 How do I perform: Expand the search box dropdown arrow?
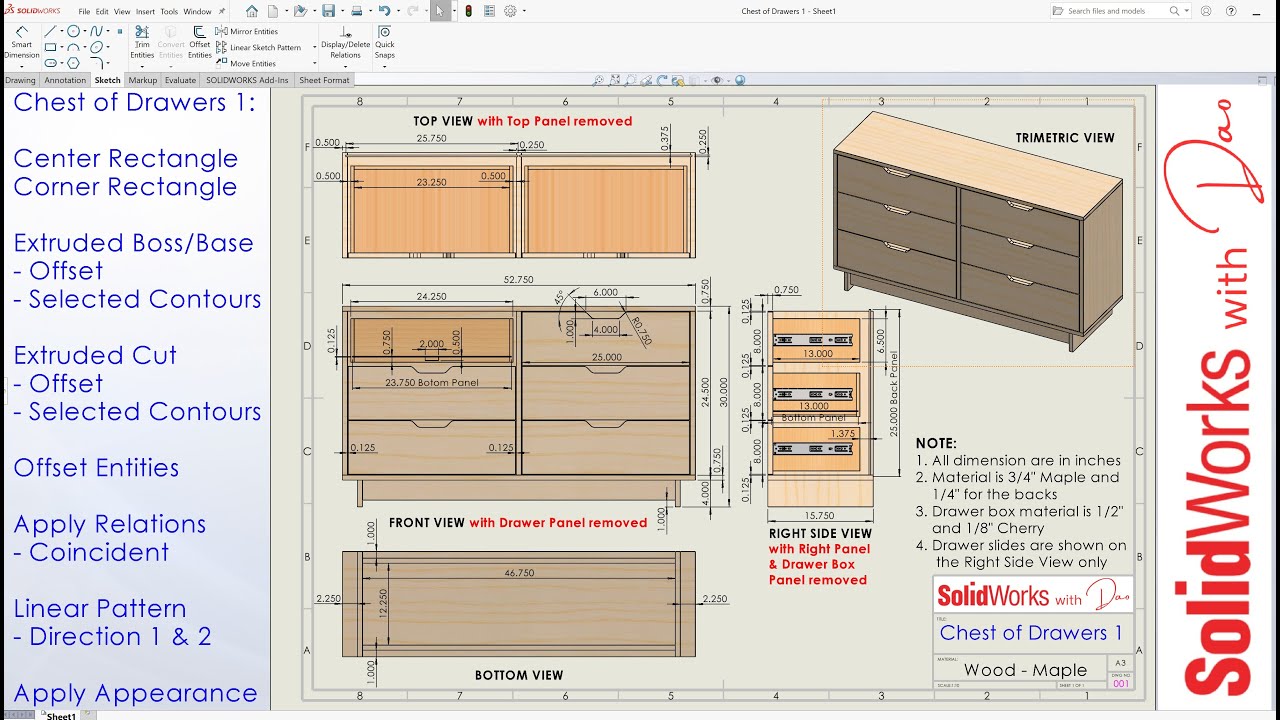coord(1186,11)
